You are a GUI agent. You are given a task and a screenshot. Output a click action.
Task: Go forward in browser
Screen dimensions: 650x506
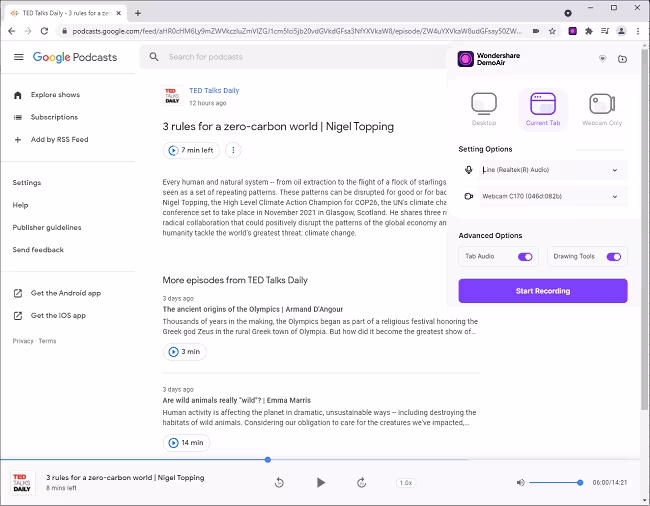pos(28,31)
